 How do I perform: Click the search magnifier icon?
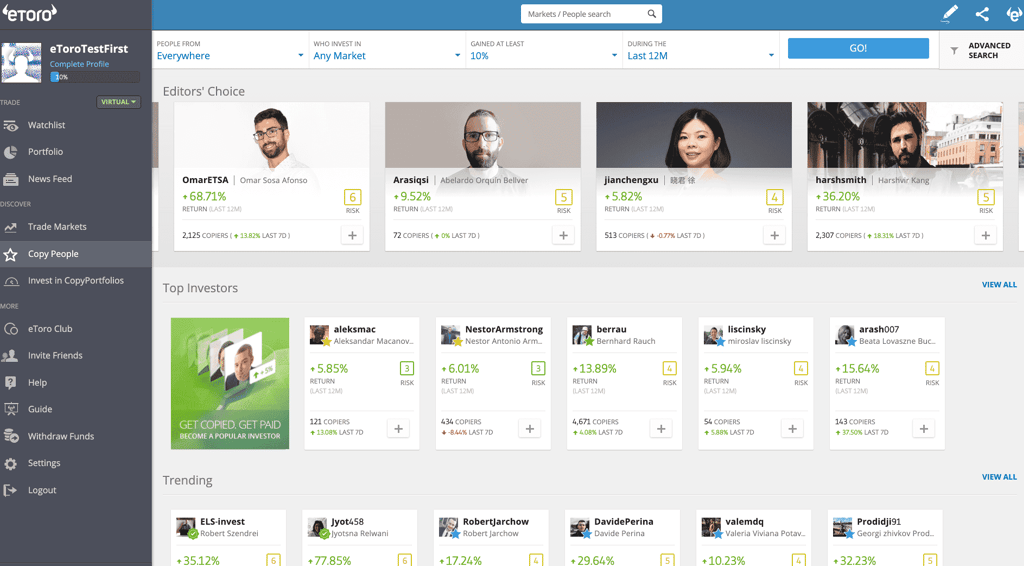coord(651,14)
